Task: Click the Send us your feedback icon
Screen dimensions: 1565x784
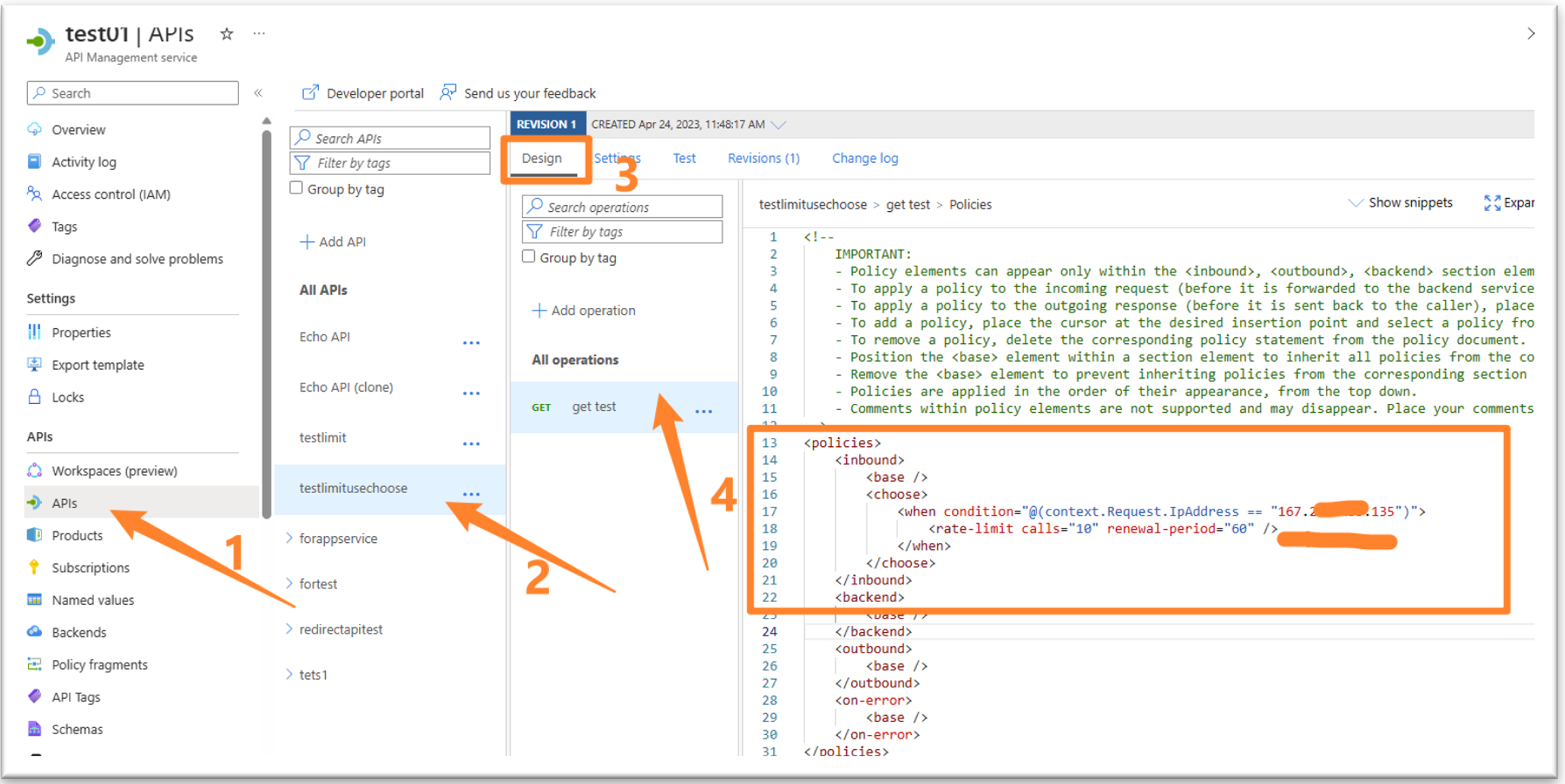Action: [x=448, y=93]
